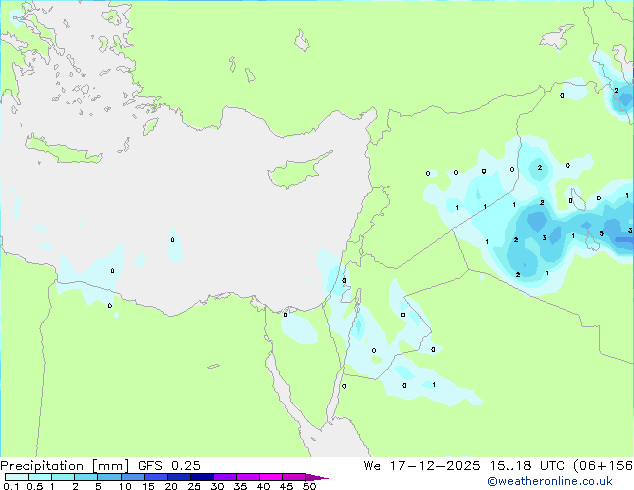Select the 25–30 mm legend color swatch
The width and height of the screenshot is (634, 490).
click(201, 477)
